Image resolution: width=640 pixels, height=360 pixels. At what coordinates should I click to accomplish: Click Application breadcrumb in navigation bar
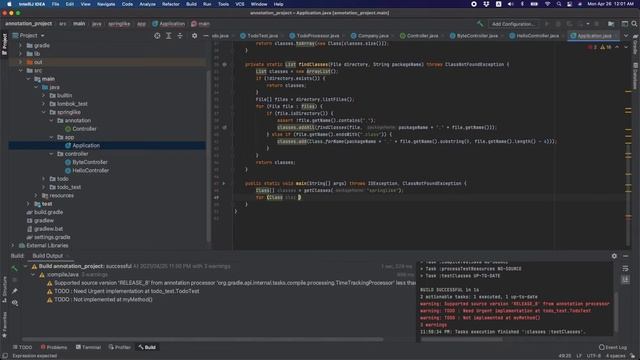(169, 24)
